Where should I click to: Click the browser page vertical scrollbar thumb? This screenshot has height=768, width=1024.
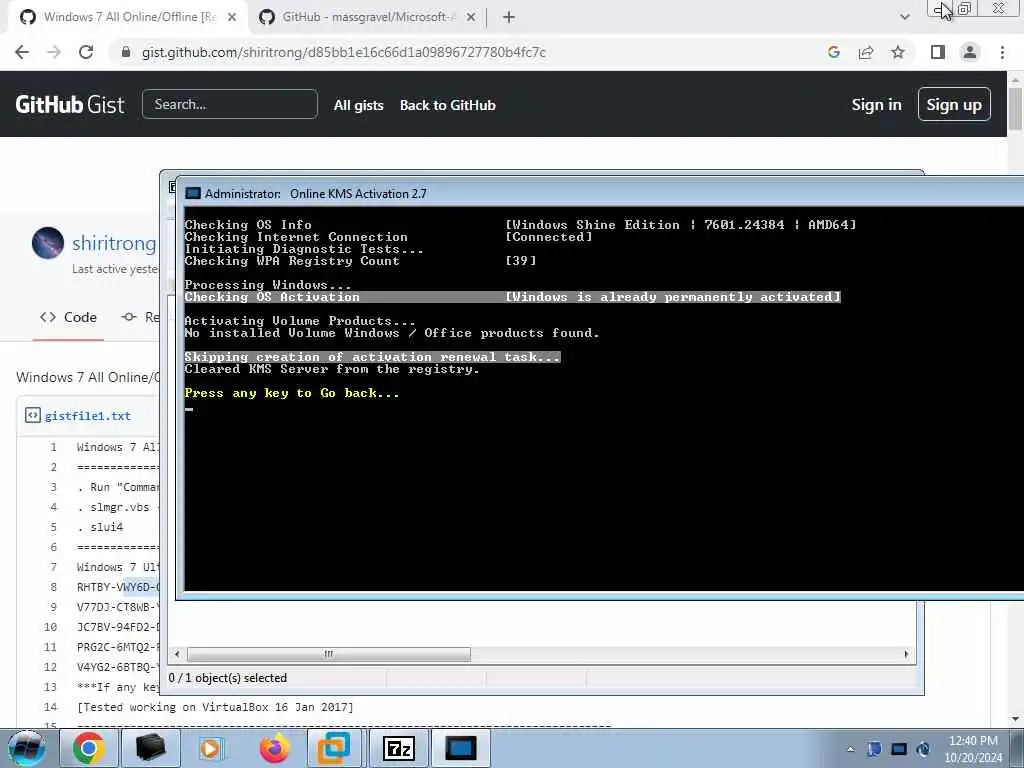pos(1015,108)
